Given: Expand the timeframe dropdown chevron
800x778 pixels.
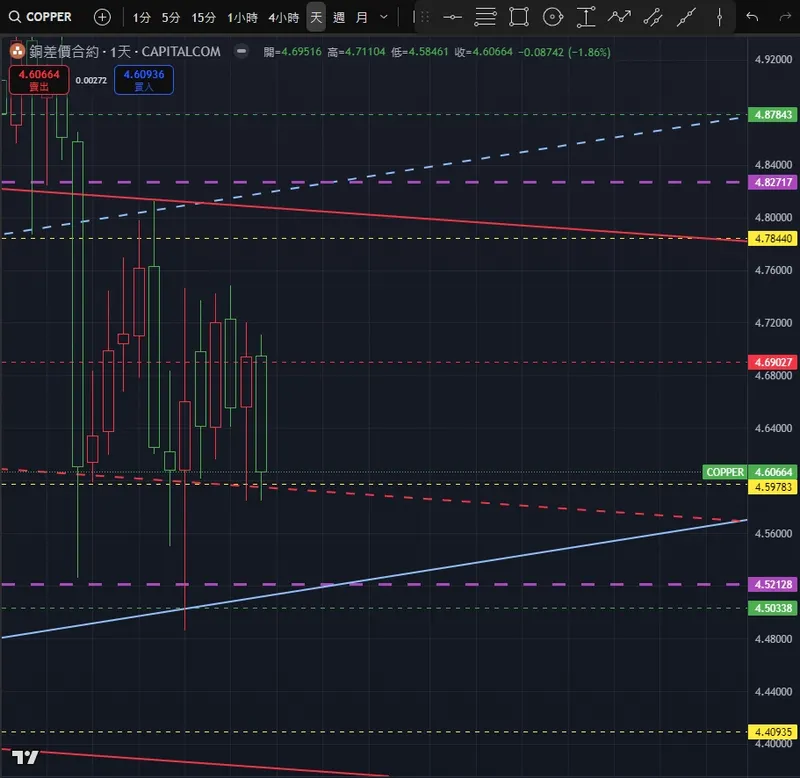Looking at the screenshot, I should (x=384, y=17).
